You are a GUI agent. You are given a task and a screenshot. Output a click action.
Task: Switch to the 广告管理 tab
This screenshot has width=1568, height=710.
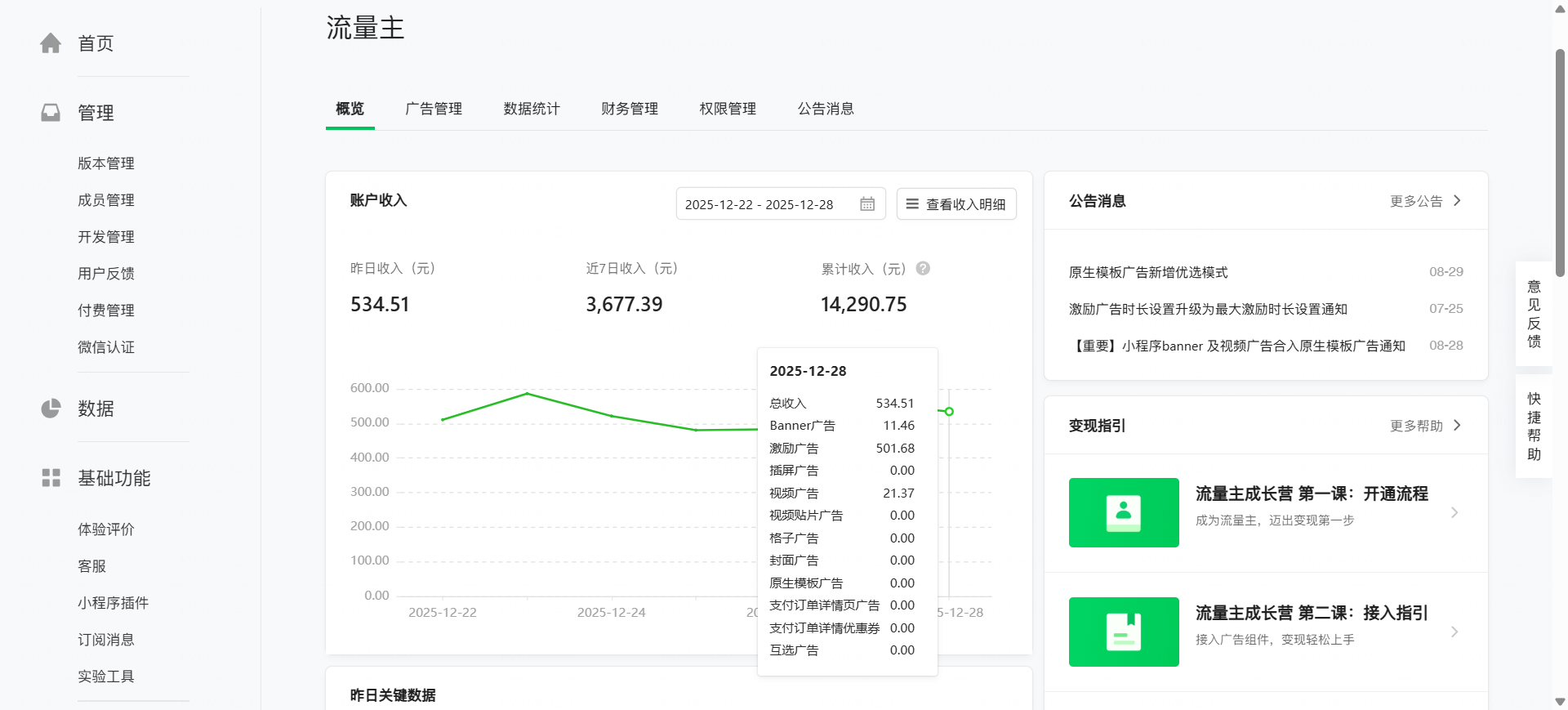[434, 109]
